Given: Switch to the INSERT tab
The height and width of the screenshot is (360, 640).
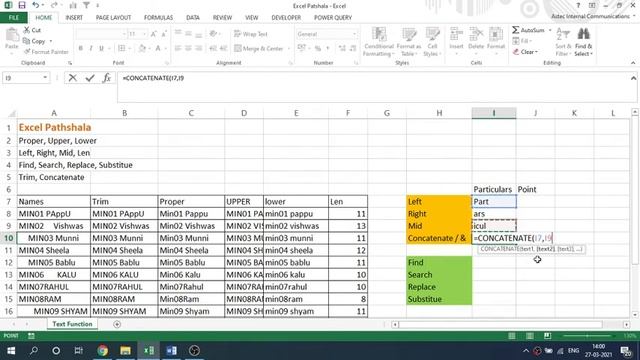Looking at the screenshot, I should pyautogui.click(x=74, y=18).
